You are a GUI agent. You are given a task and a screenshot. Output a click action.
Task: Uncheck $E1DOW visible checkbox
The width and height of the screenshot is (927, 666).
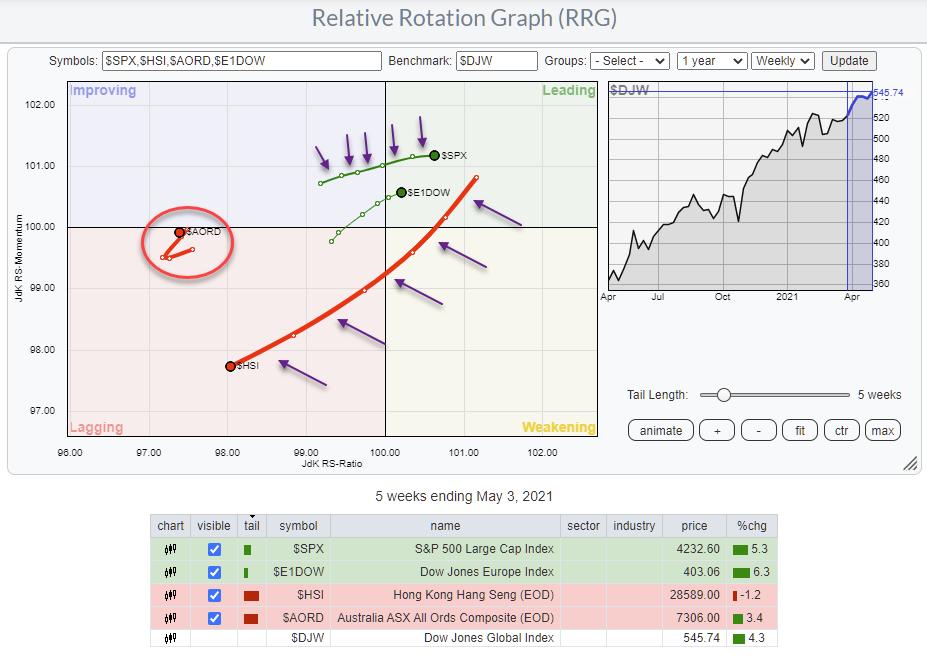tap(214, 573)
